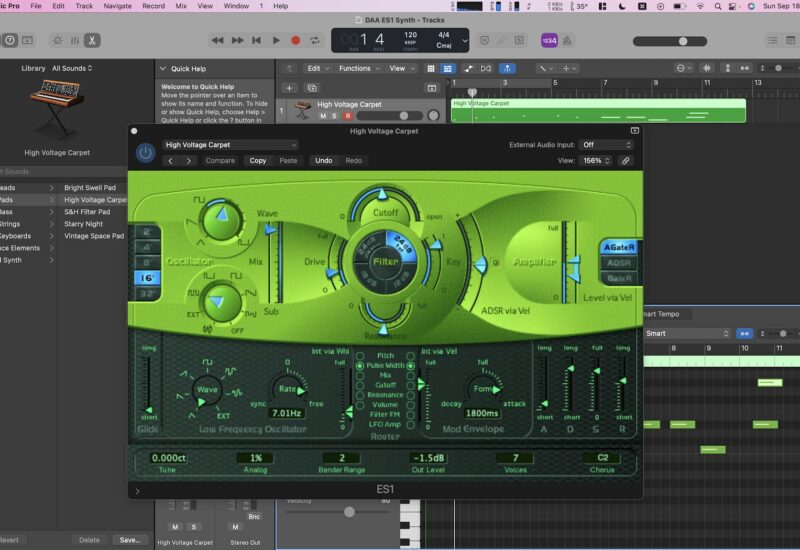This screenshot has height=550, width=800.
Task: Open the LCD display mode dropdown arrow
Action: point(464,40)
